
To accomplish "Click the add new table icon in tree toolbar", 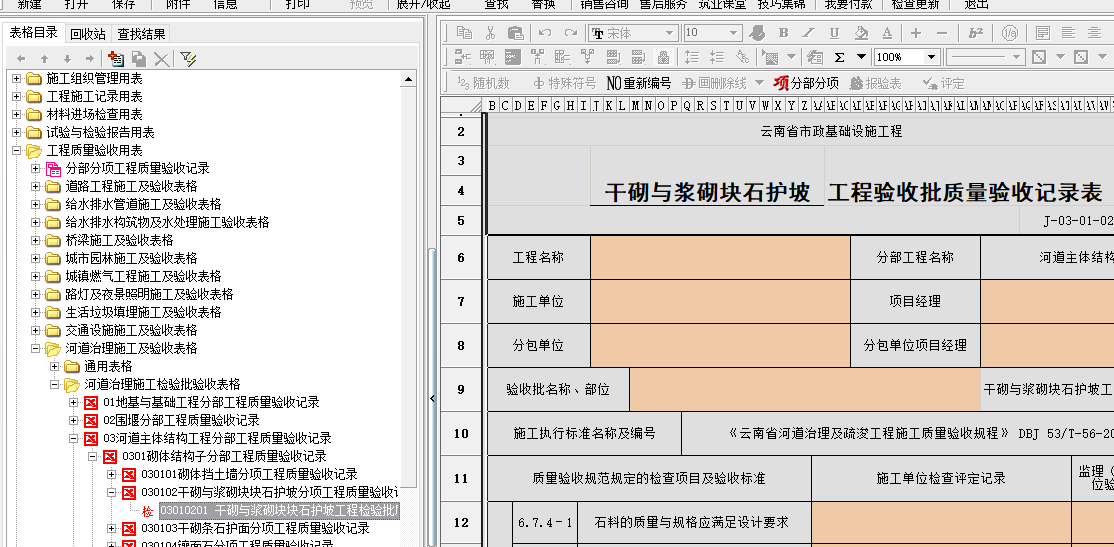I will coord(115,59).
